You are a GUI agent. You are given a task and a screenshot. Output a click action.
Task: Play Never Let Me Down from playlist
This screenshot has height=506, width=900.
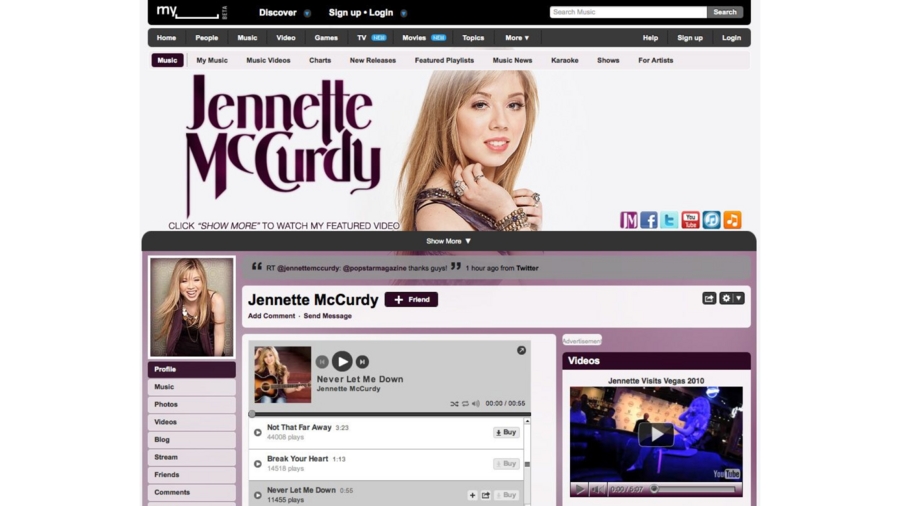point(258,495)
